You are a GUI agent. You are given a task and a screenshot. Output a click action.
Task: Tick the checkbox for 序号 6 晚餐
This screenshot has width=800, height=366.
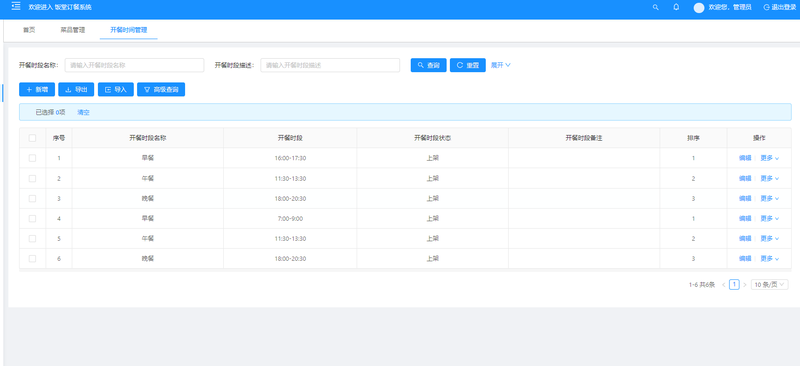pyautogui.click(x=33, y=259)
